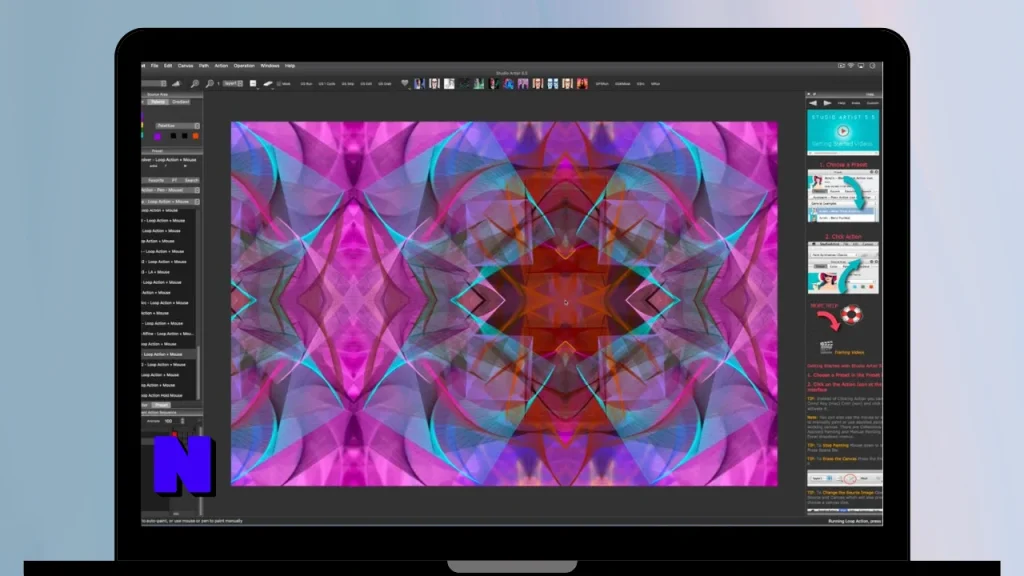1024x576 pixels.
Task: Click the Click Action tutorial image
Action: (843, 268)
